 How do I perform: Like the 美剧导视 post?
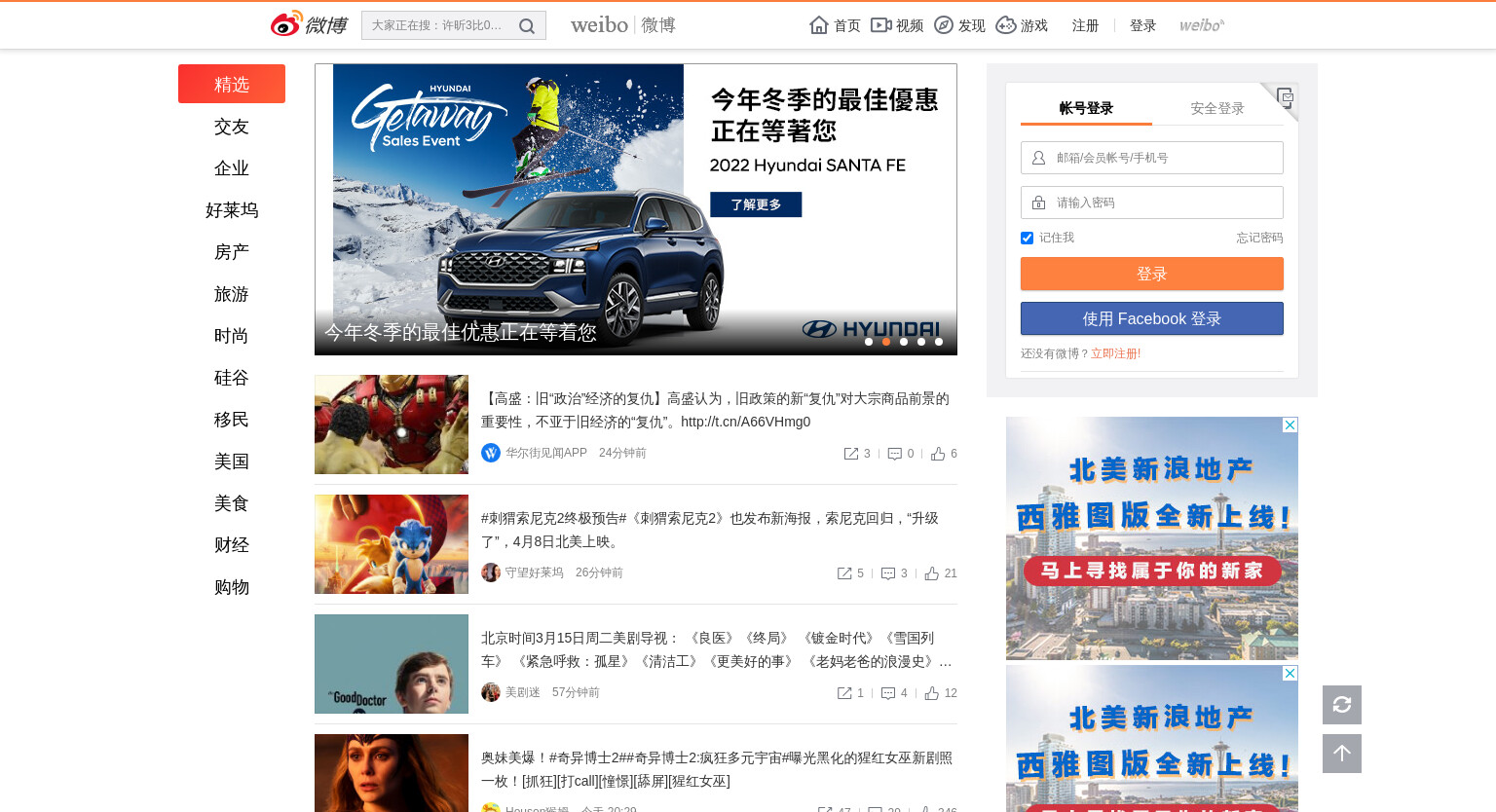coord(932,693)
